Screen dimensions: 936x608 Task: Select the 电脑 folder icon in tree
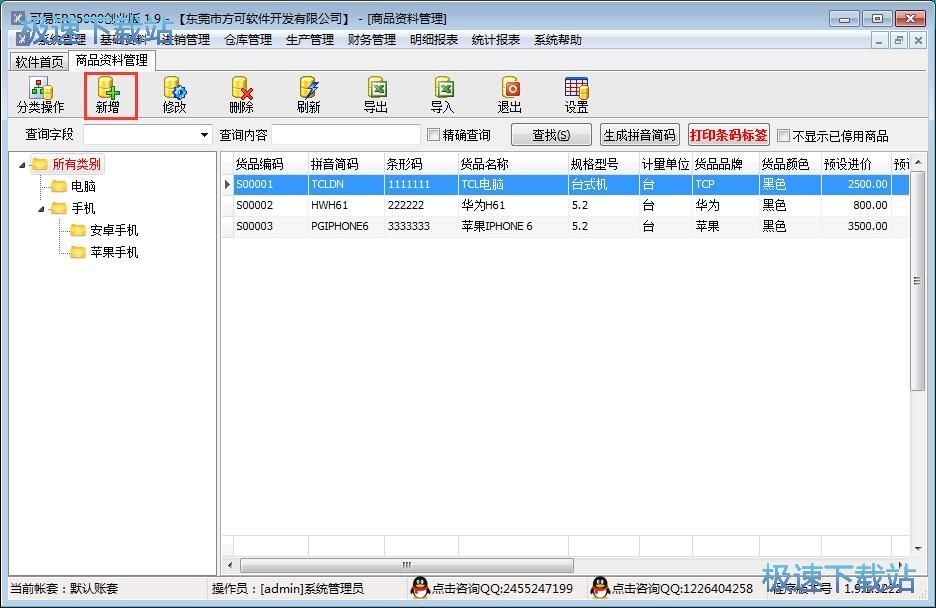point(58,186)
